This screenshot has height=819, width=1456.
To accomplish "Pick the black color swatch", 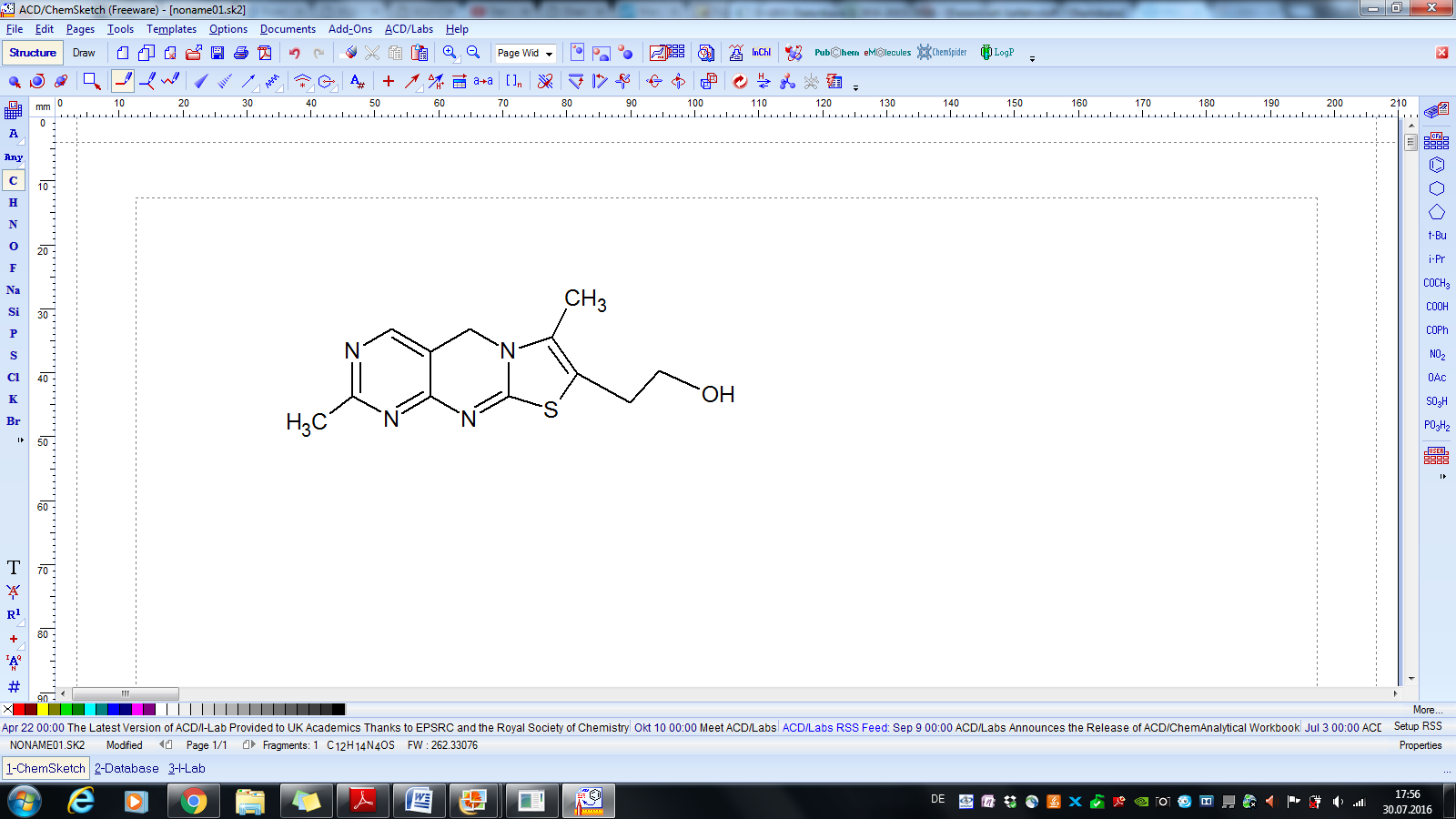I will [x=339, y=709].
